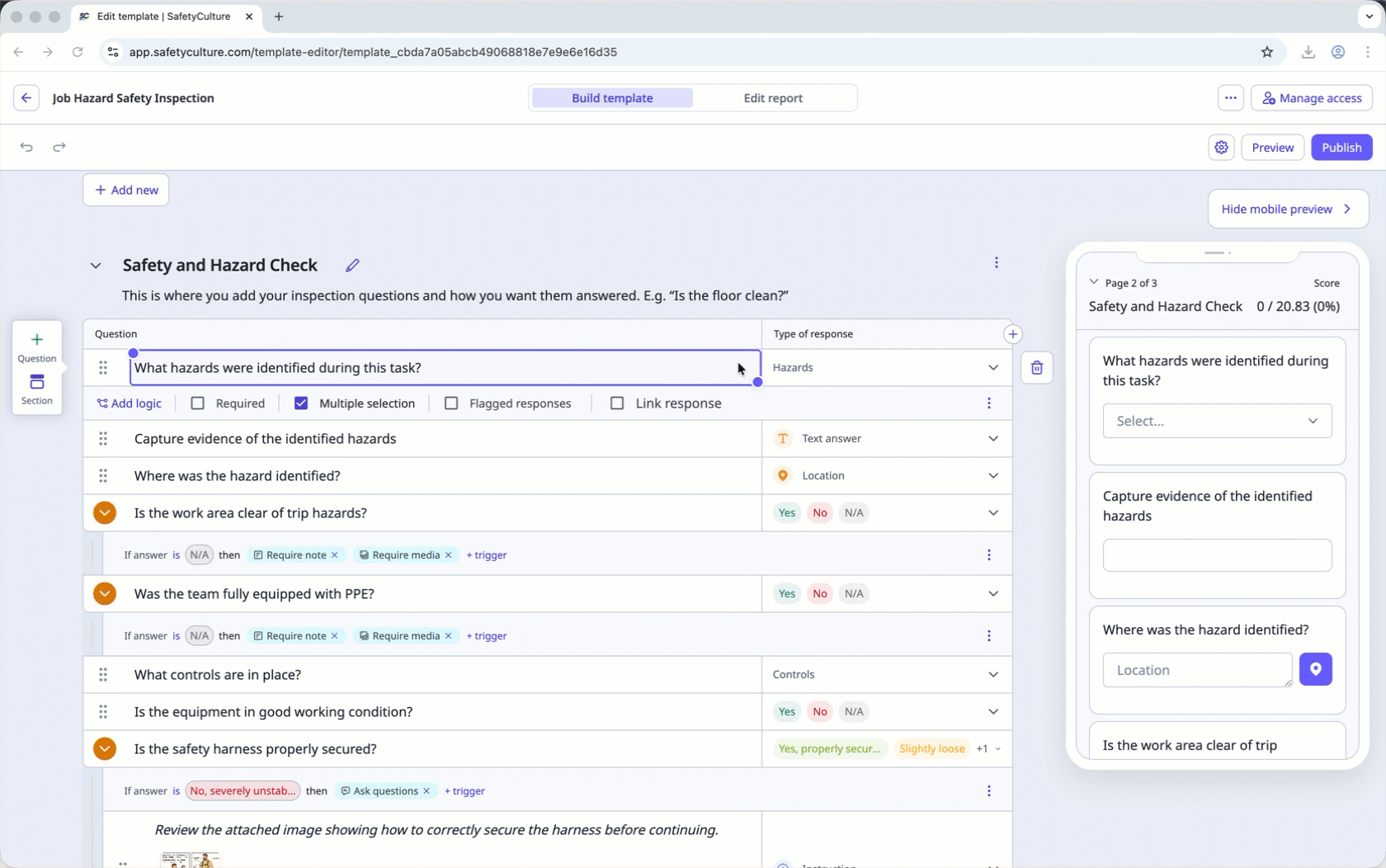The image size is (1386, 868).
Task: Collapse logic for PPE question
Action: (x=105, y=594)
